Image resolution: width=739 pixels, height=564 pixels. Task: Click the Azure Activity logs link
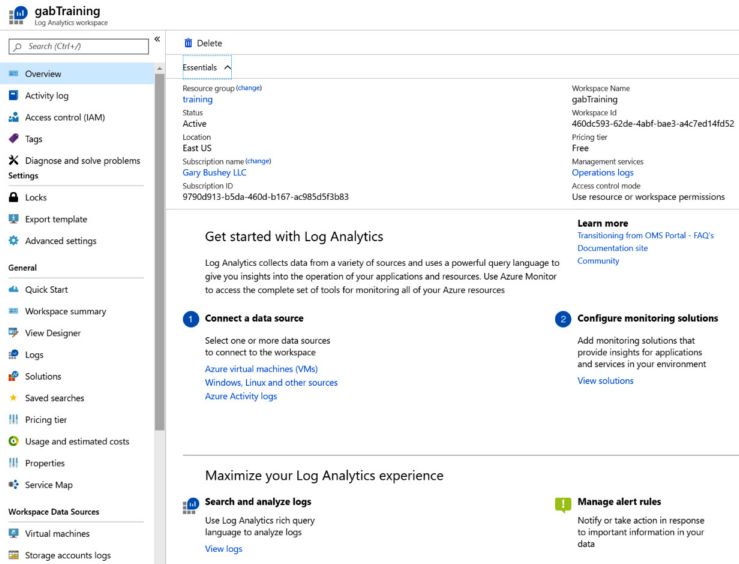[x=241, y=396]
